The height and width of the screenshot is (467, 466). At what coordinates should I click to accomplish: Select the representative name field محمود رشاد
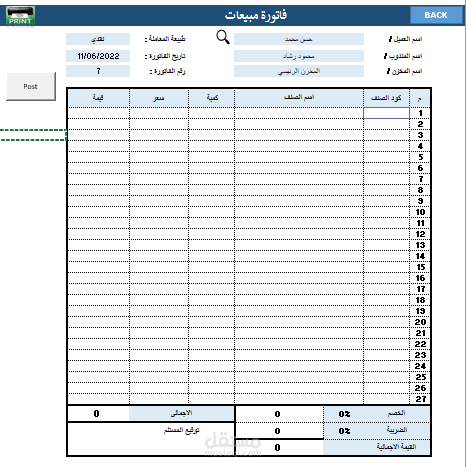299,56
